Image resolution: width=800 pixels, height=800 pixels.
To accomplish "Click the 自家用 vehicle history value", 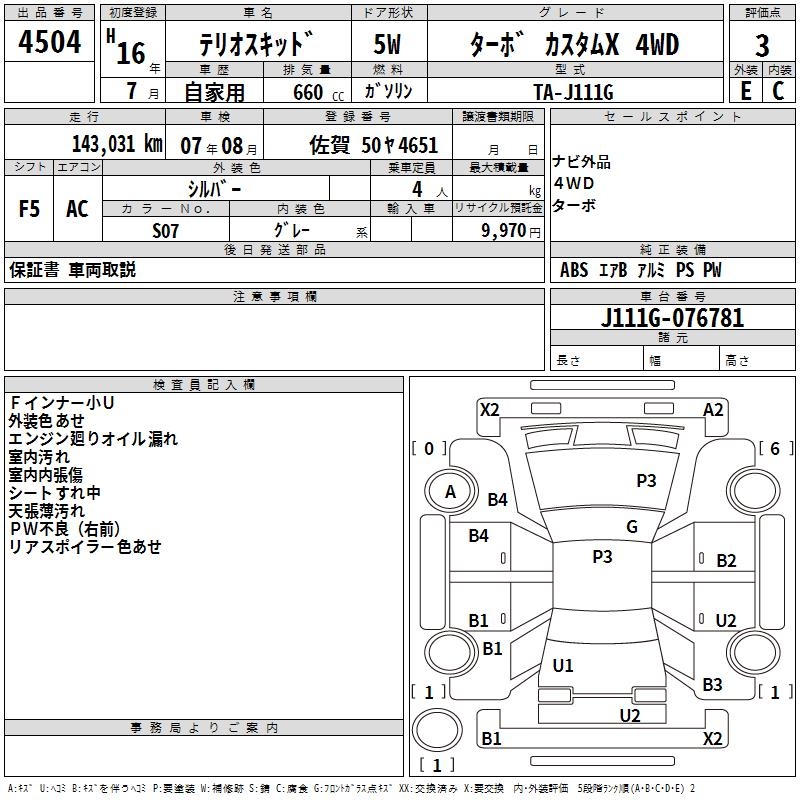I will [214, 92].
